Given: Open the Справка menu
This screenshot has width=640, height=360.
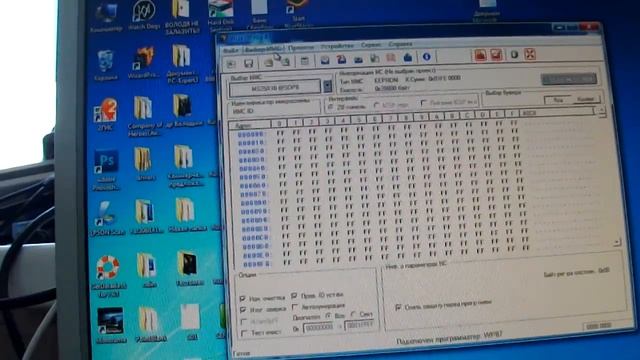Looking at the screenshot, I should [x=400, y=43].
